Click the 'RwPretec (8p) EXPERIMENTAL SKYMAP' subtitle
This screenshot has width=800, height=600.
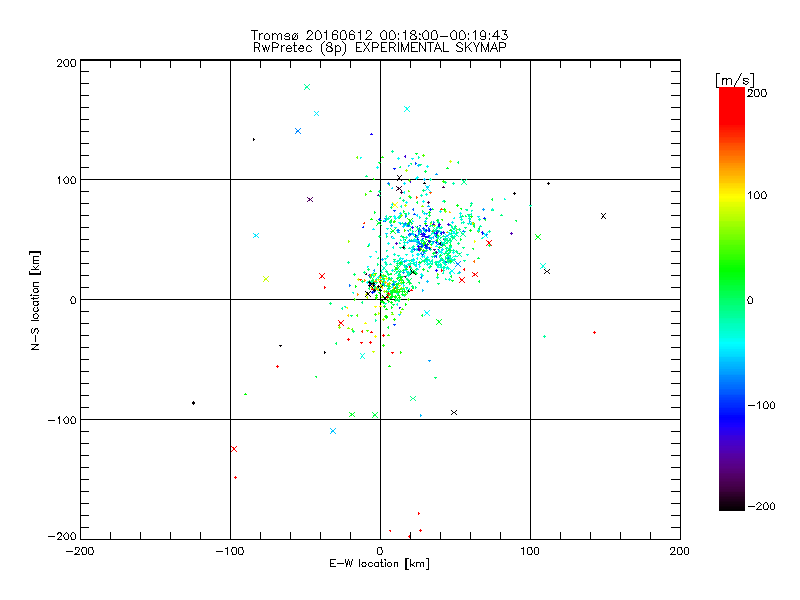(x=380, y=48)
